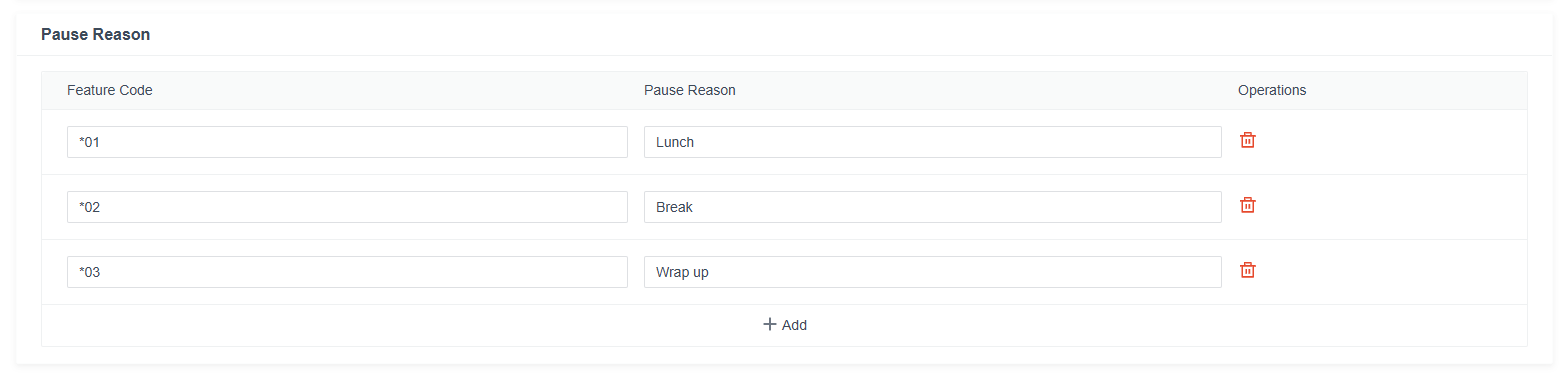The image size is (1568, 380).
Task: Edit the Wrap up pause reason field
Action: point(933,272)
